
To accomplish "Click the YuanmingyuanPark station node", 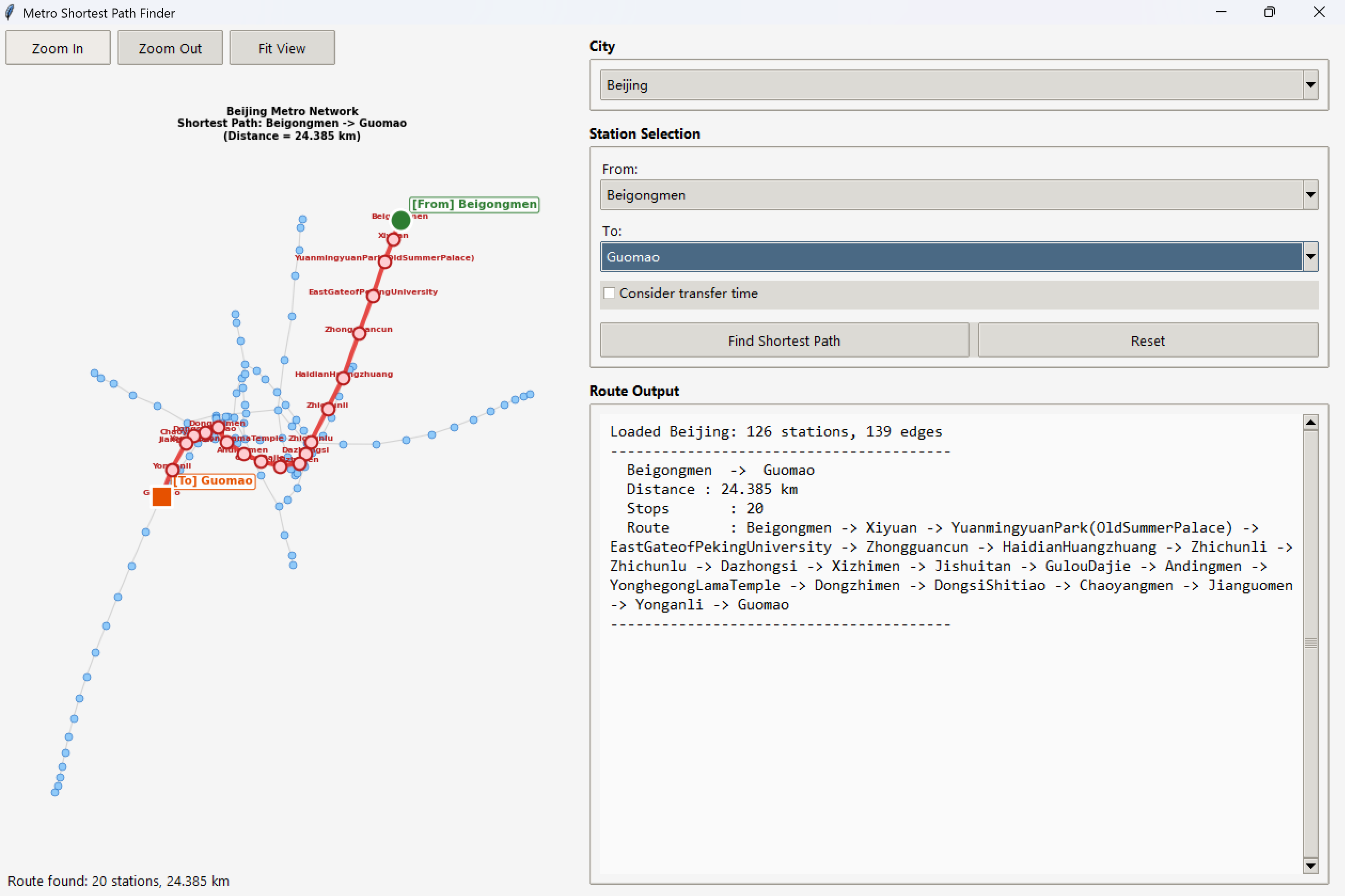I will [384, 262].
